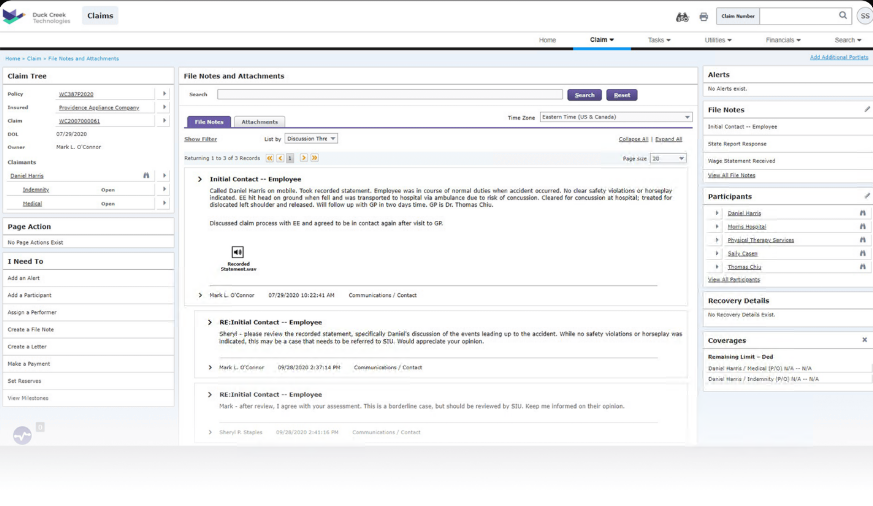Click the Expand All link
The height and width of the screenshot is (506, 873).
click(x=669, y=139)
